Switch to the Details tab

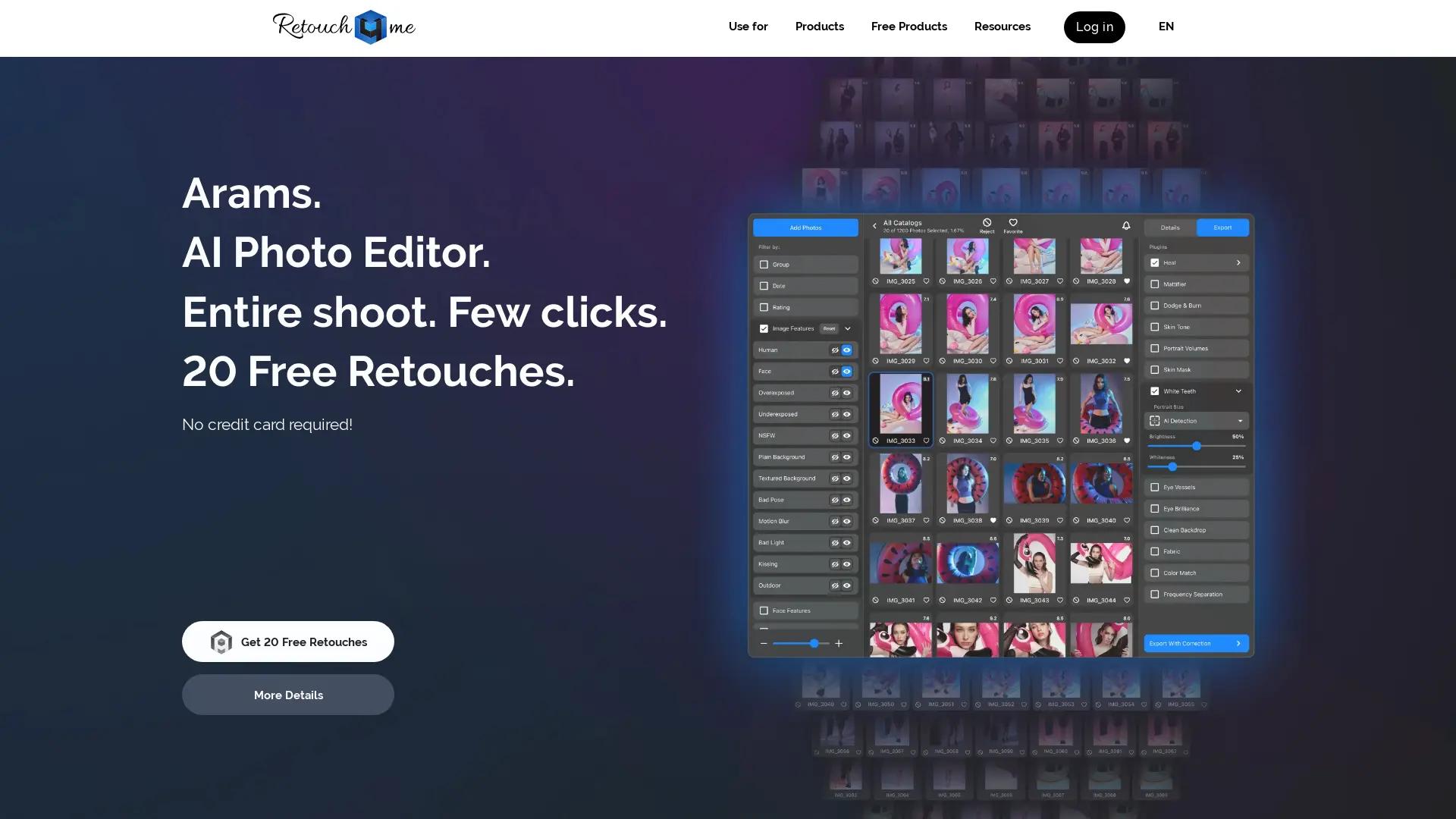pos(1170,227)
